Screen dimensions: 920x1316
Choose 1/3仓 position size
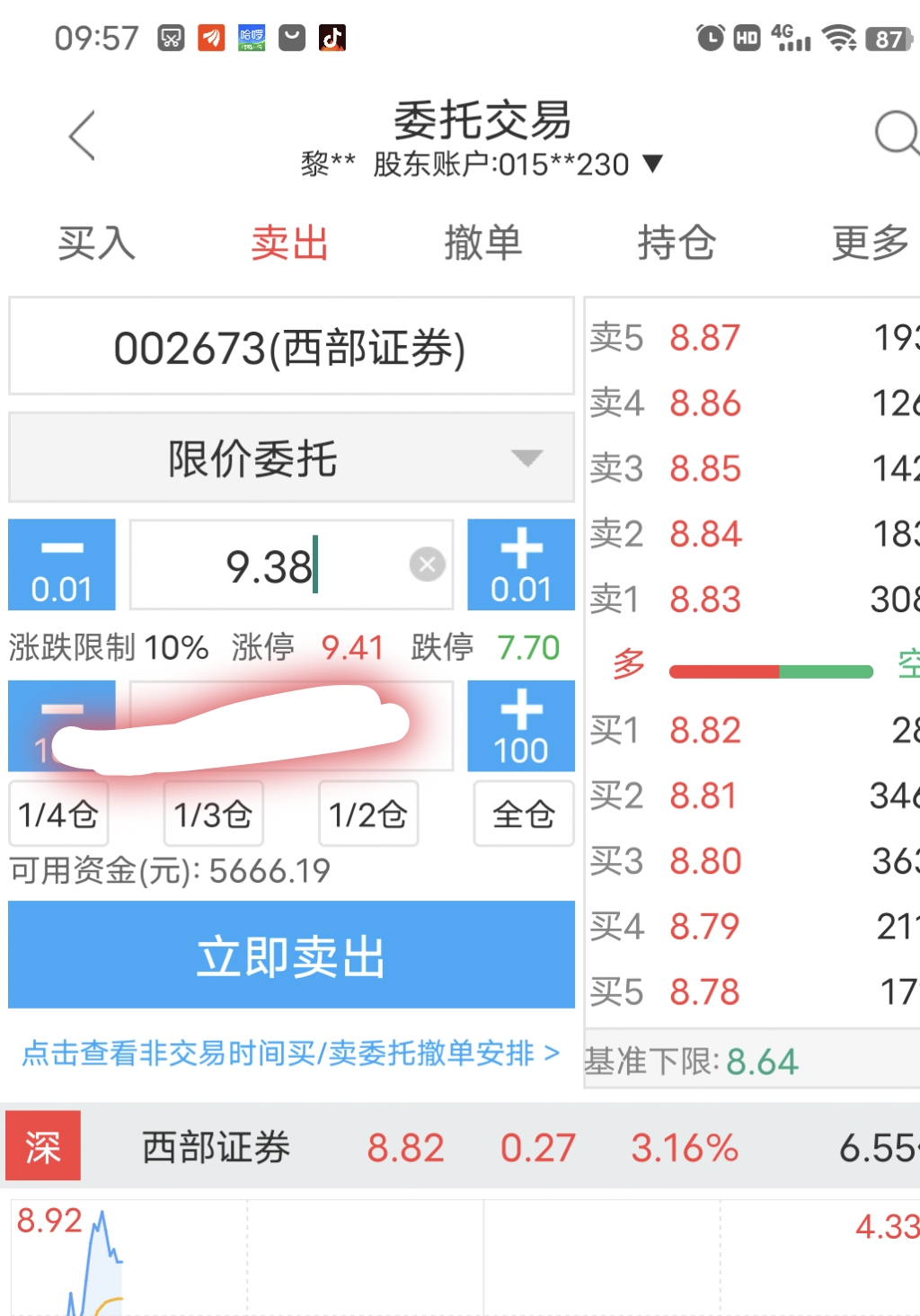[213, 814]
